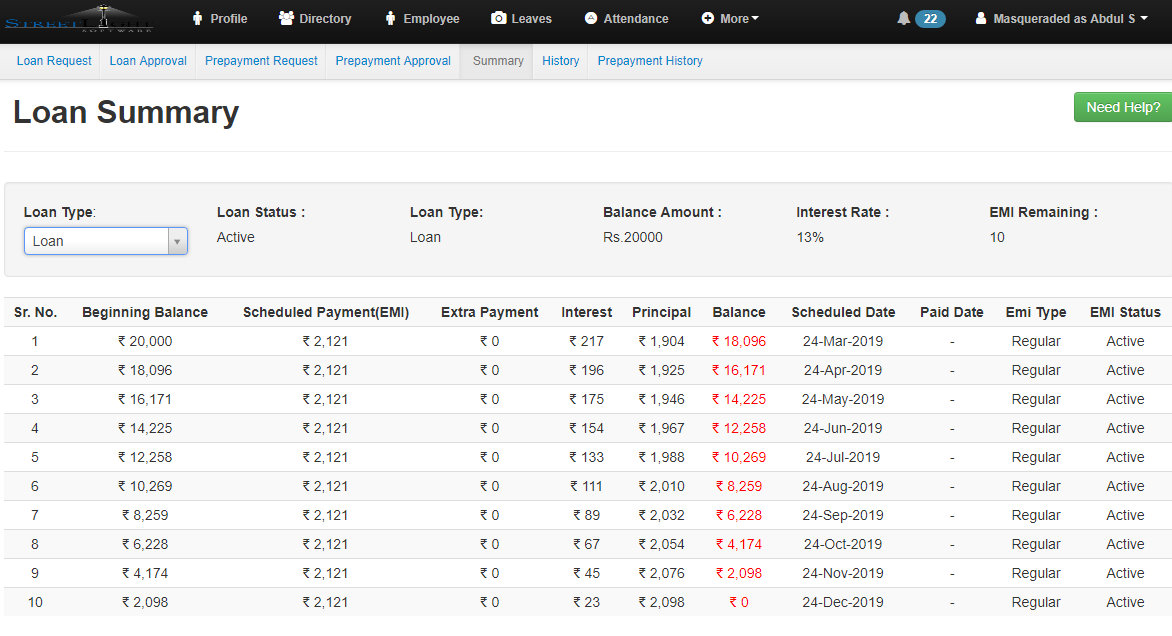Switch to the Loan Approval tab

pyautogui.click(x=148, y=61)
